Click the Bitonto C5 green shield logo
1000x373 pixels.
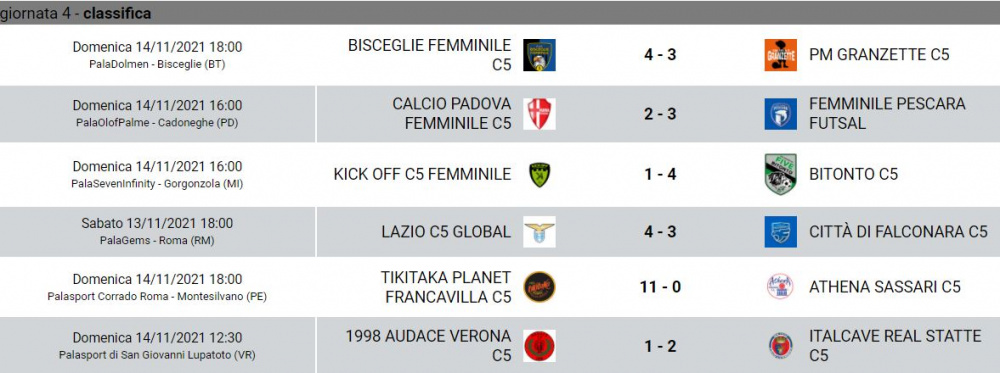click(x=781, y=174)
